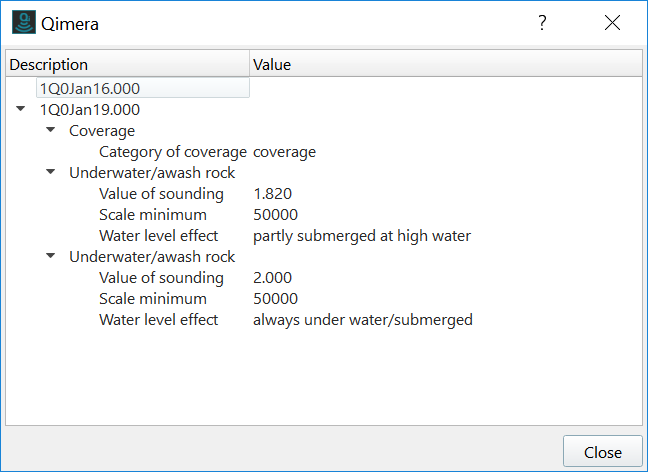This screenshot has height=472, width=648.
Task: Click the Value column header
Action: coord(272,65)
